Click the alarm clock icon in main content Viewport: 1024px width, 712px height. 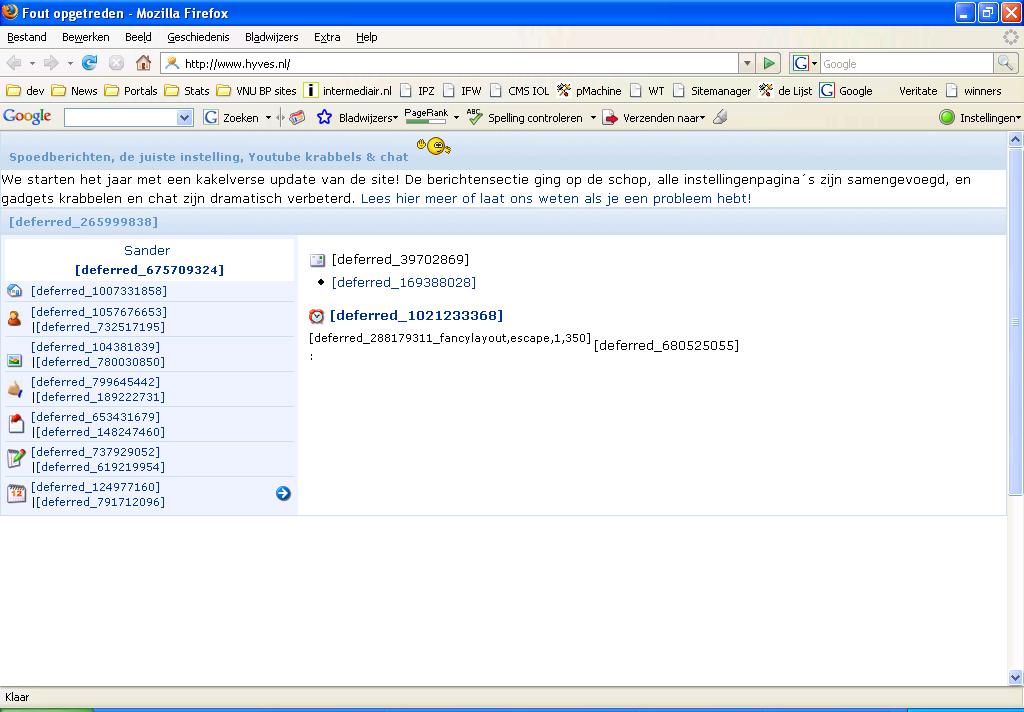317,316
